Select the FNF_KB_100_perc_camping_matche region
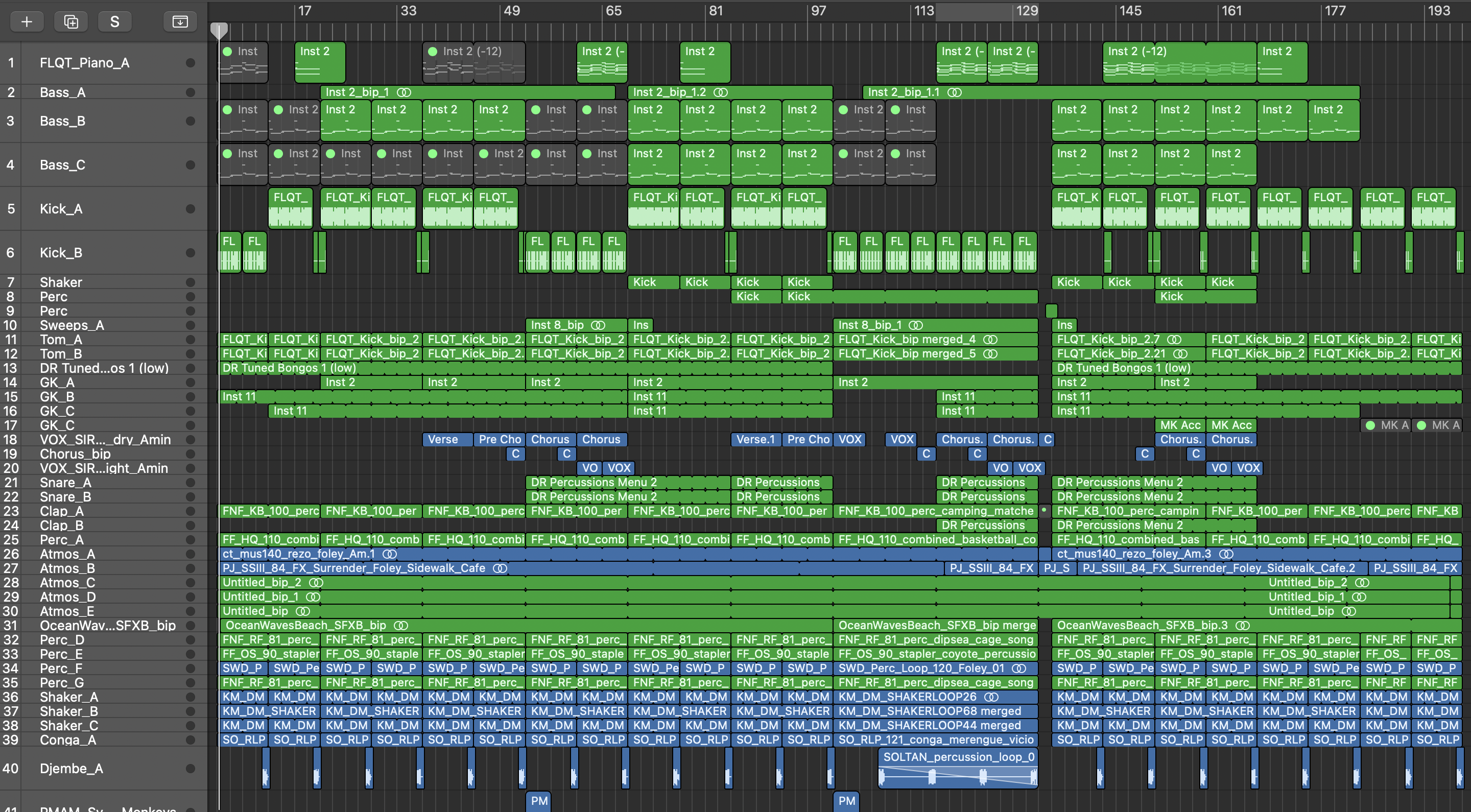Screen dimensions: 1471x812 935,511
